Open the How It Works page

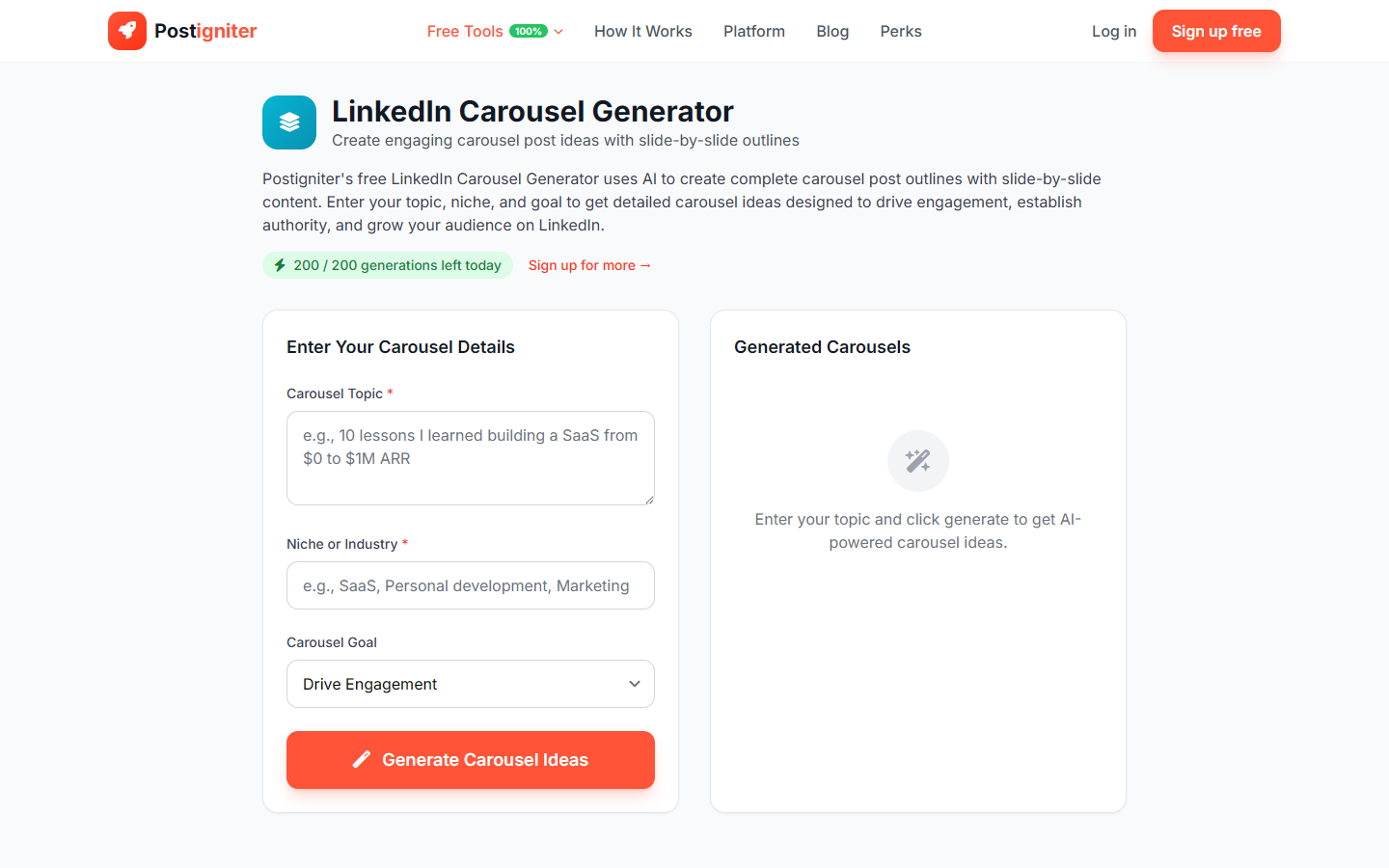point(642,31)
